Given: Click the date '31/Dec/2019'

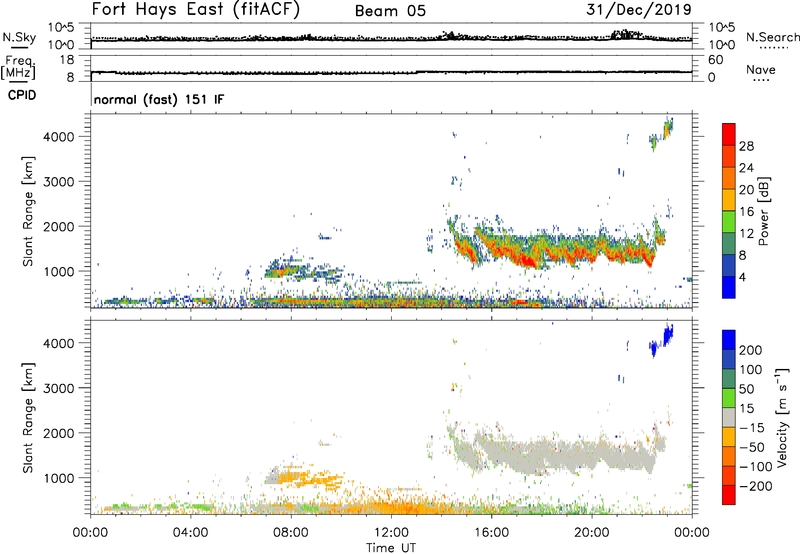Looking at the screenshot, I should tap(639, 9).
